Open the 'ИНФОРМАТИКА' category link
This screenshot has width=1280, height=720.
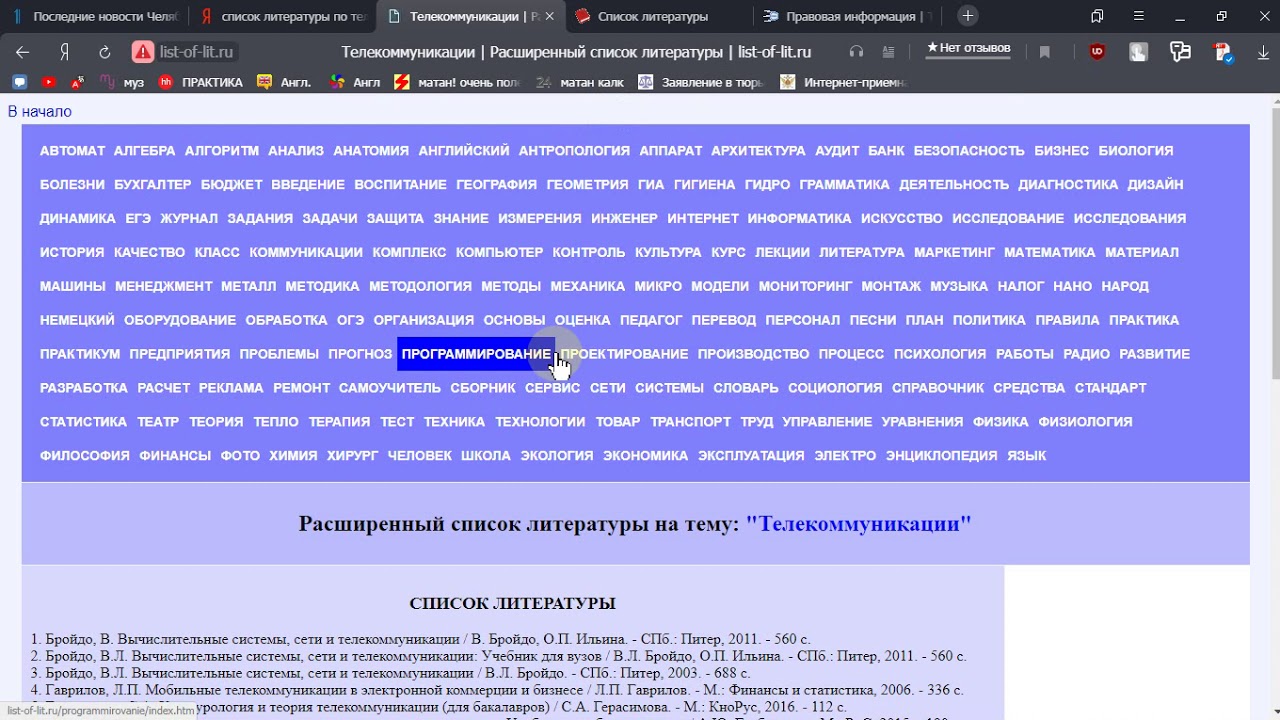click(x=799, y=219)
